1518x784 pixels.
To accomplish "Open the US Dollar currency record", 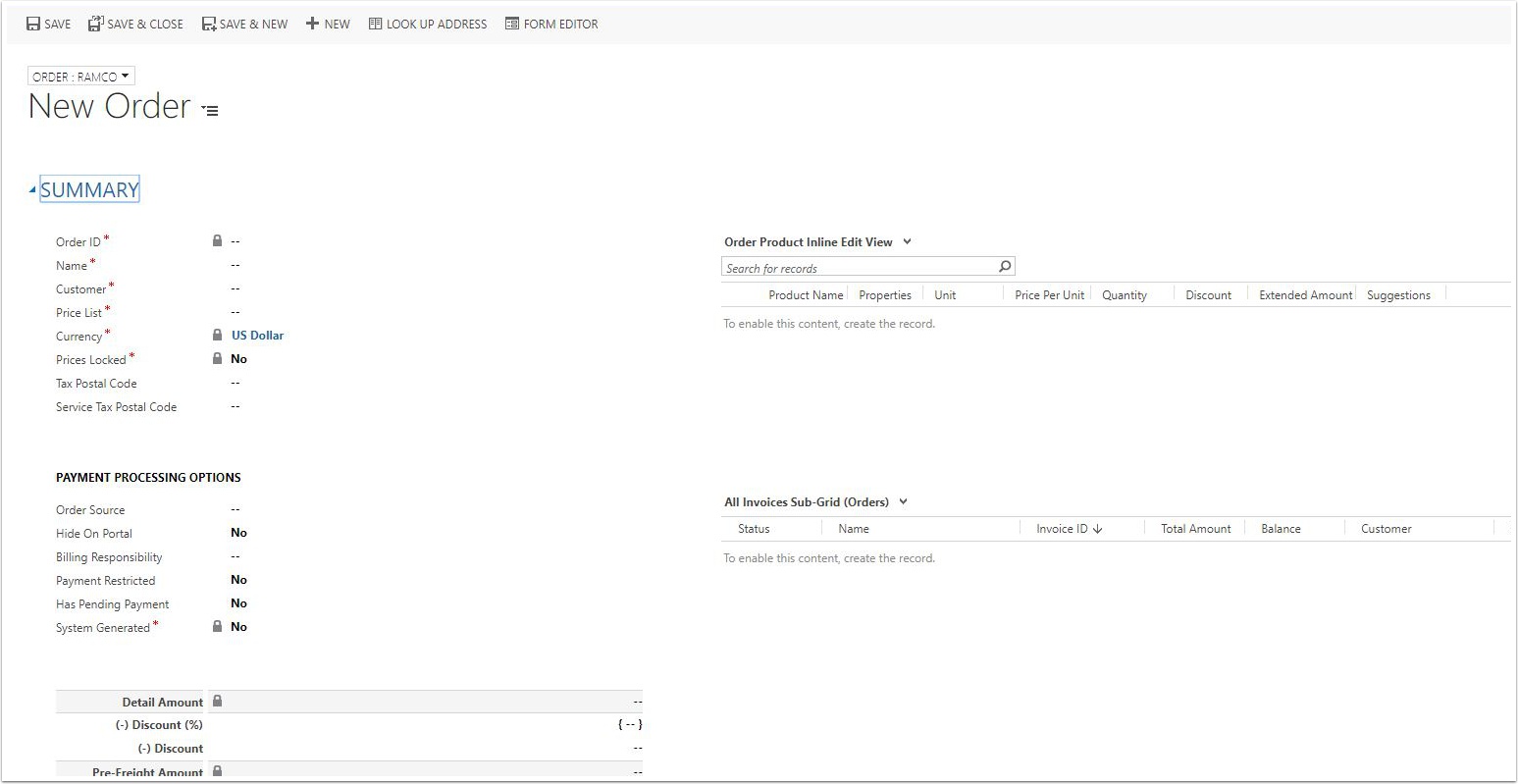I will tap(257, 335).
